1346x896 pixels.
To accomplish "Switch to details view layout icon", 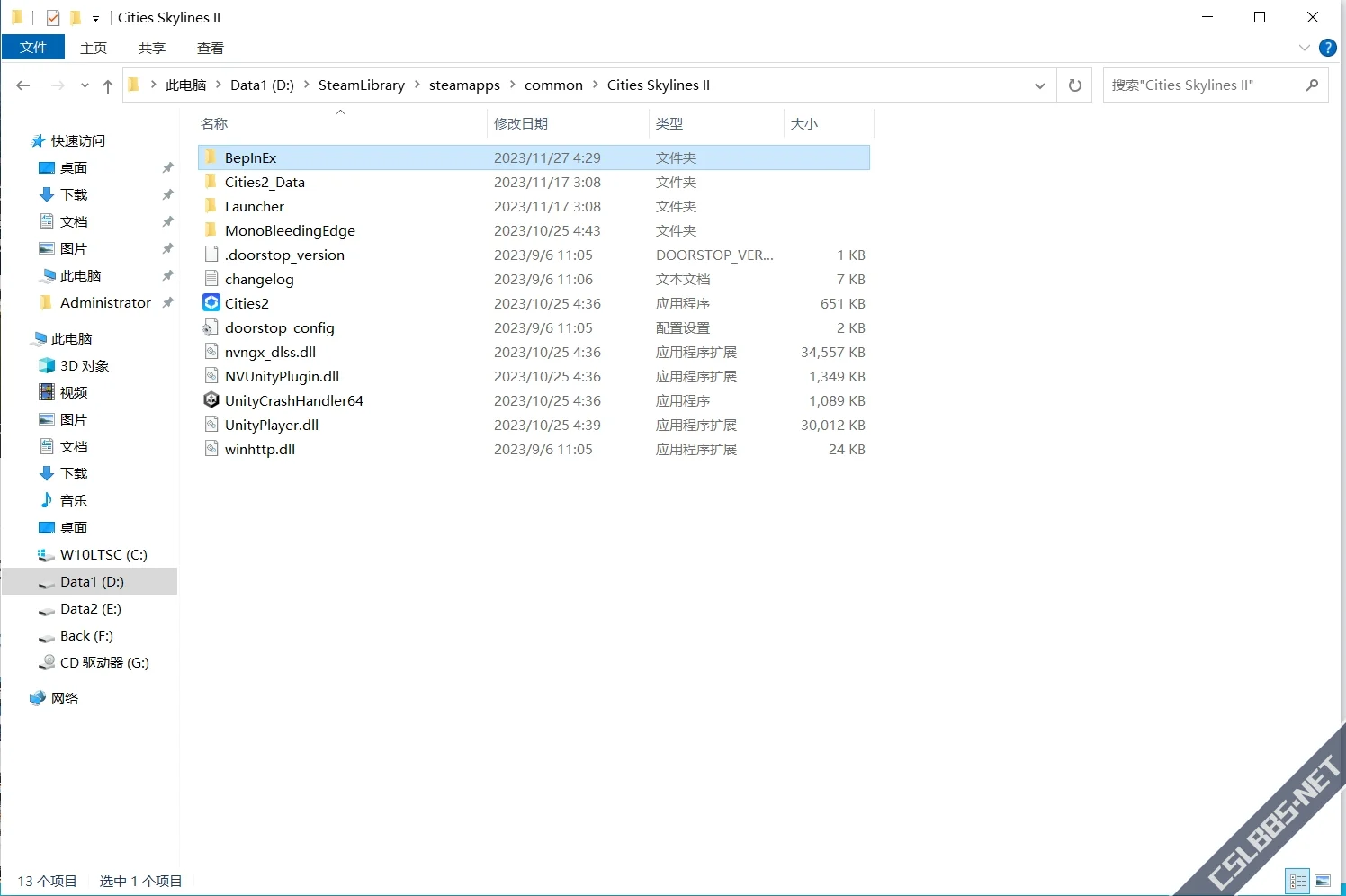I will click(1298, 881).
